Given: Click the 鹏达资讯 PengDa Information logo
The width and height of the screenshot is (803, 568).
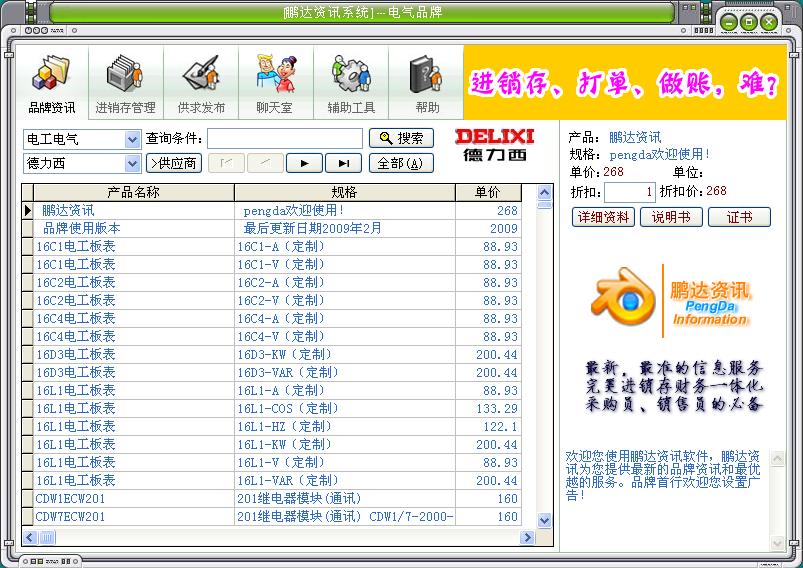Looking at the screenshot, I should tap(671, 299).
